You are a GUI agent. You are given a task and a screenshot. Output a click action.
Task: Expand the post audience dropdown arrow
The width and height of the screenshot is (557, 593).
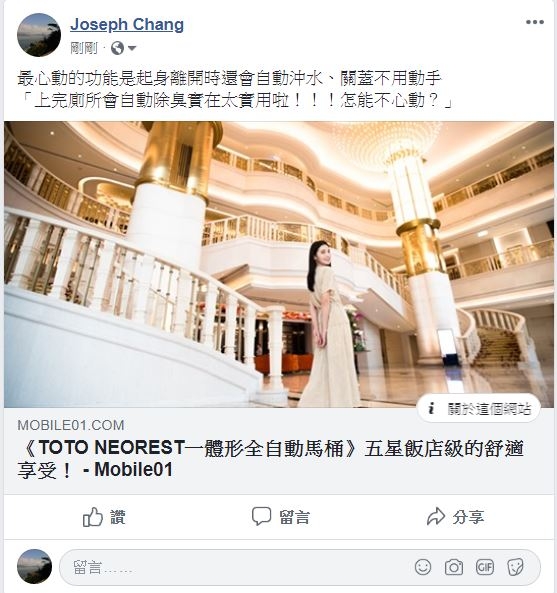coord(132,48)
